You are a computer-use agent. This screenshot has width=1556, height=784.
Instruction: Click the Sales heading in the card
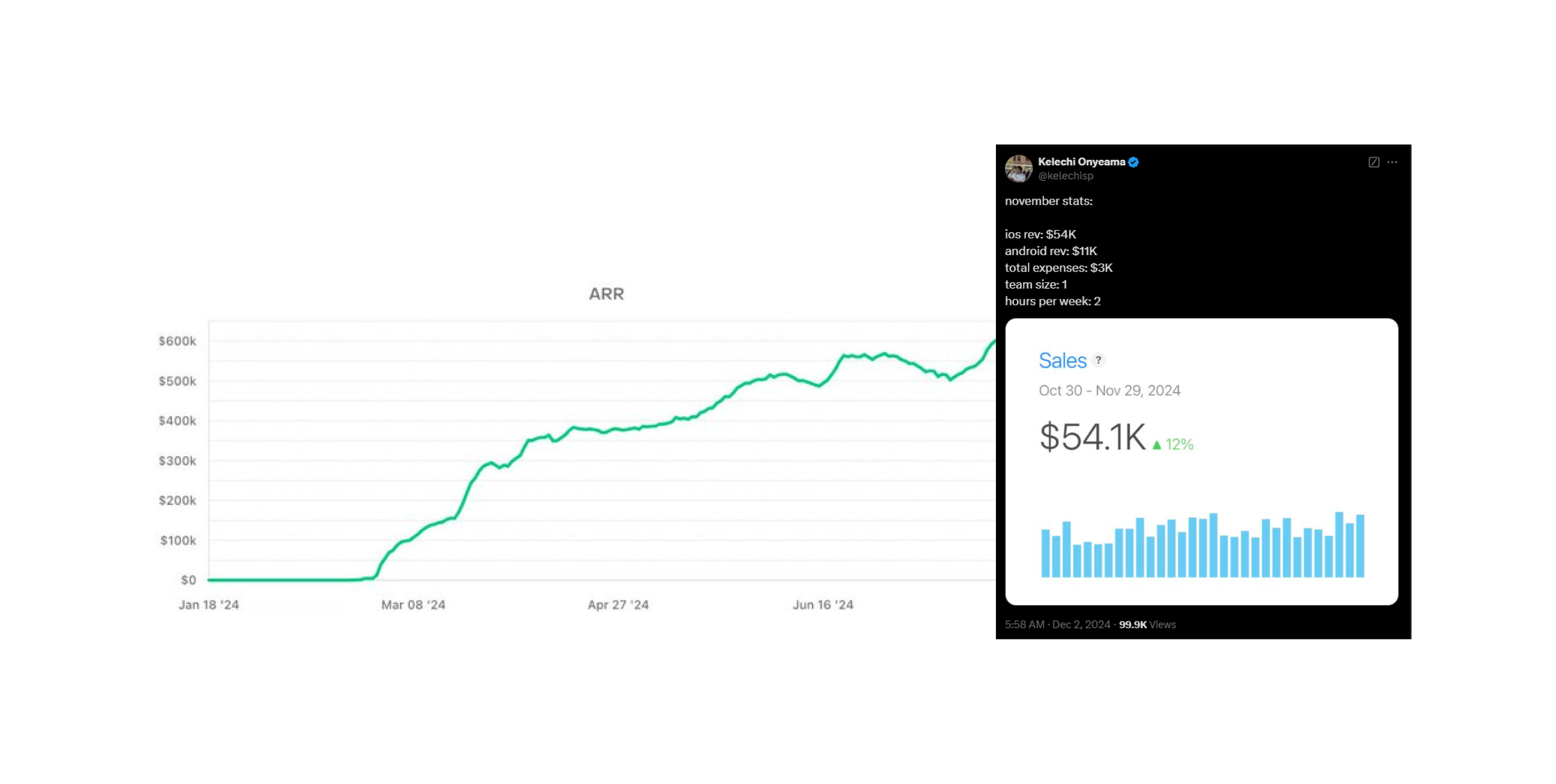tap(1062, 361)
